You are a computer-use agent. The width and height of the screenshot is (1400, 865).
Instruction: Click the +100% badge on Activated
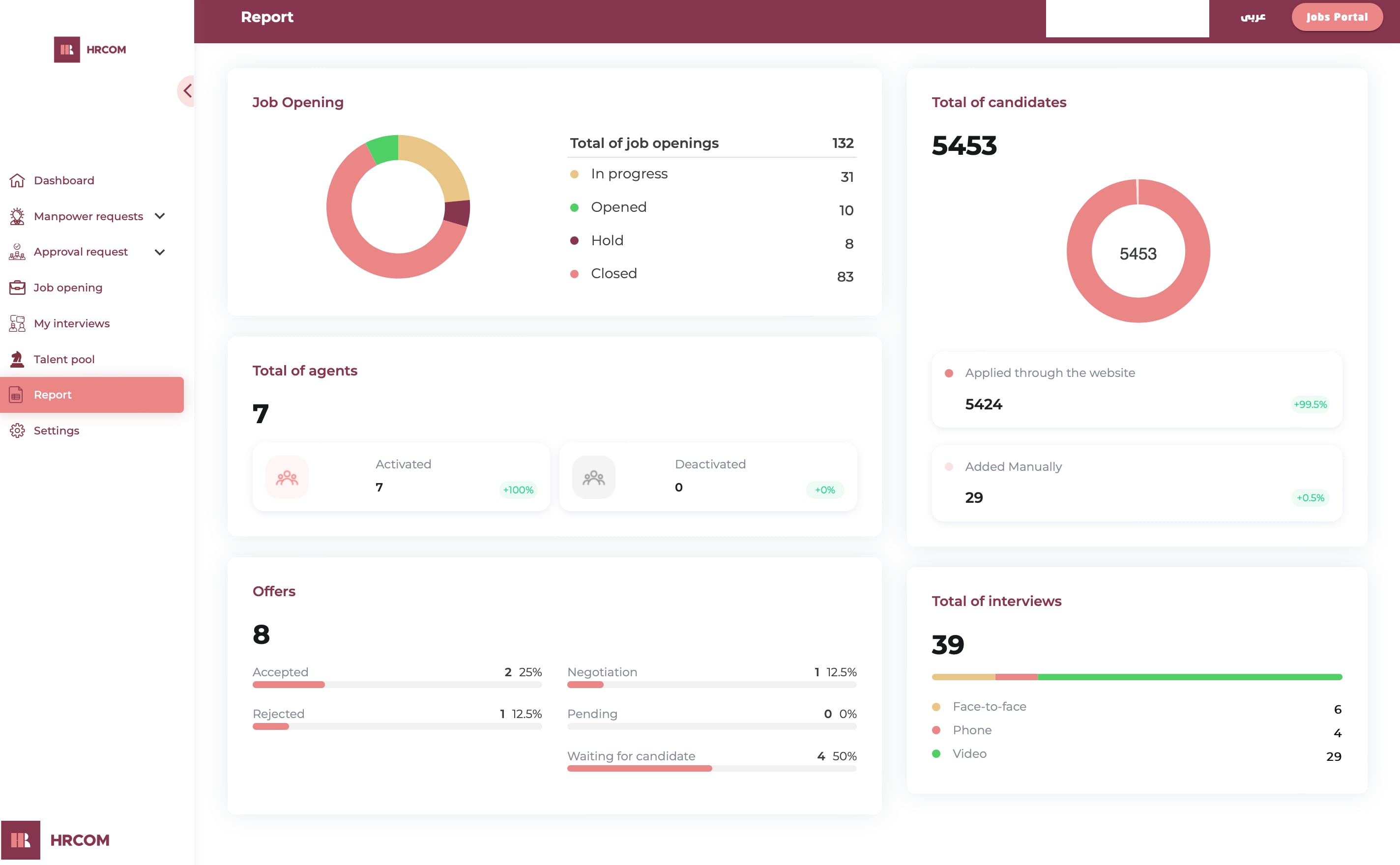518,490
